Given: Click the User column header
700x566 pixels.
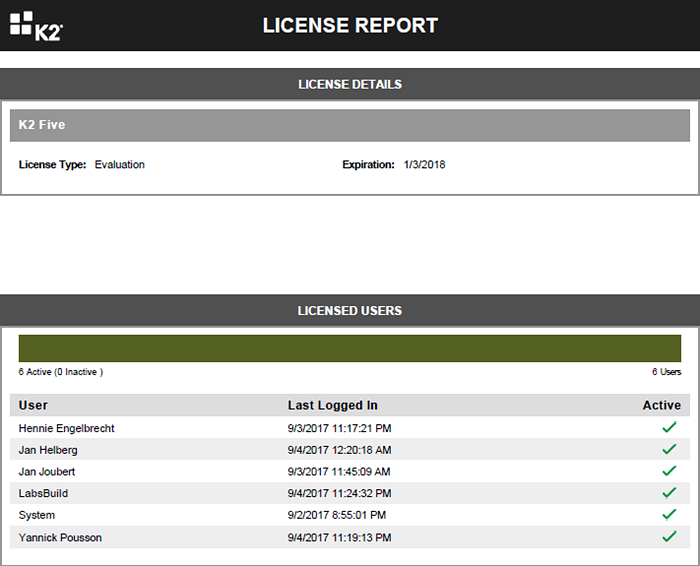Looking at the screenshot, I should [33, 405].
